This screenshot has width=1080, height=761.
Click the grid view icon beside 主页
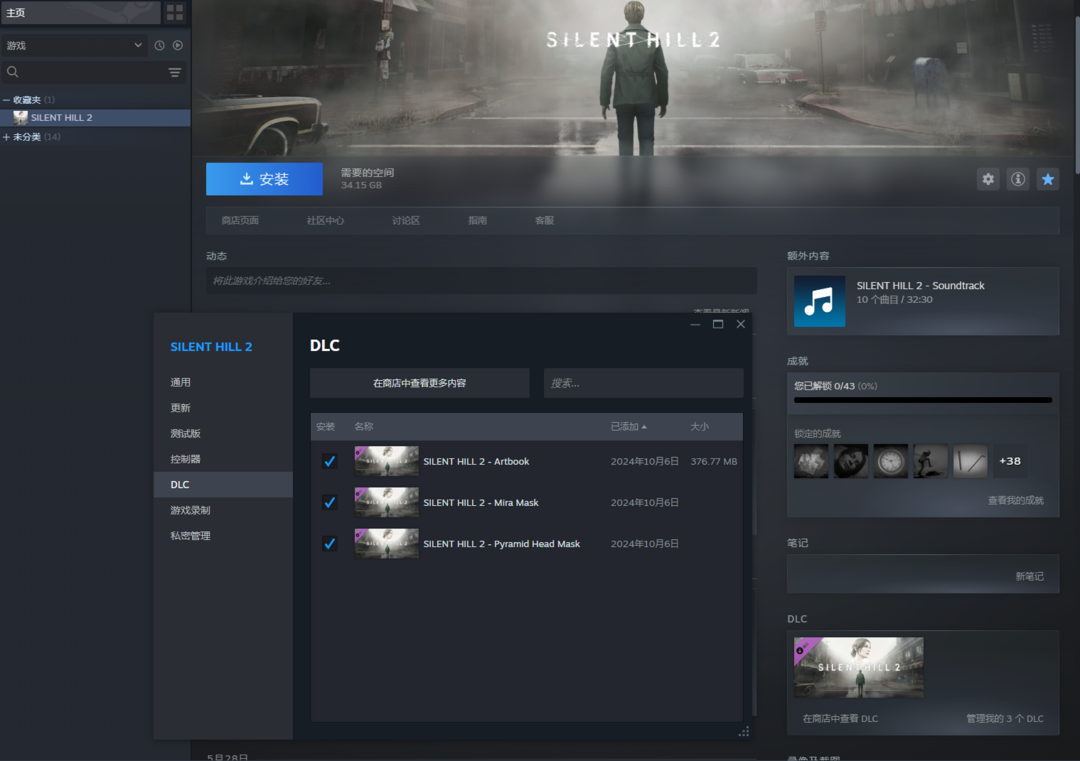pyautogui.click(x=175, y=13)
